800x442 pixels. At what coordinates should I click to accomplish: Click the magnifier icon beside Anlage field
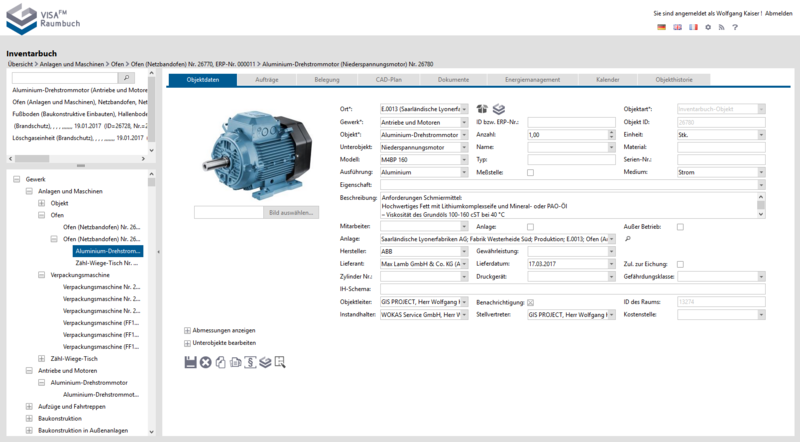click(x=628, y=239)
